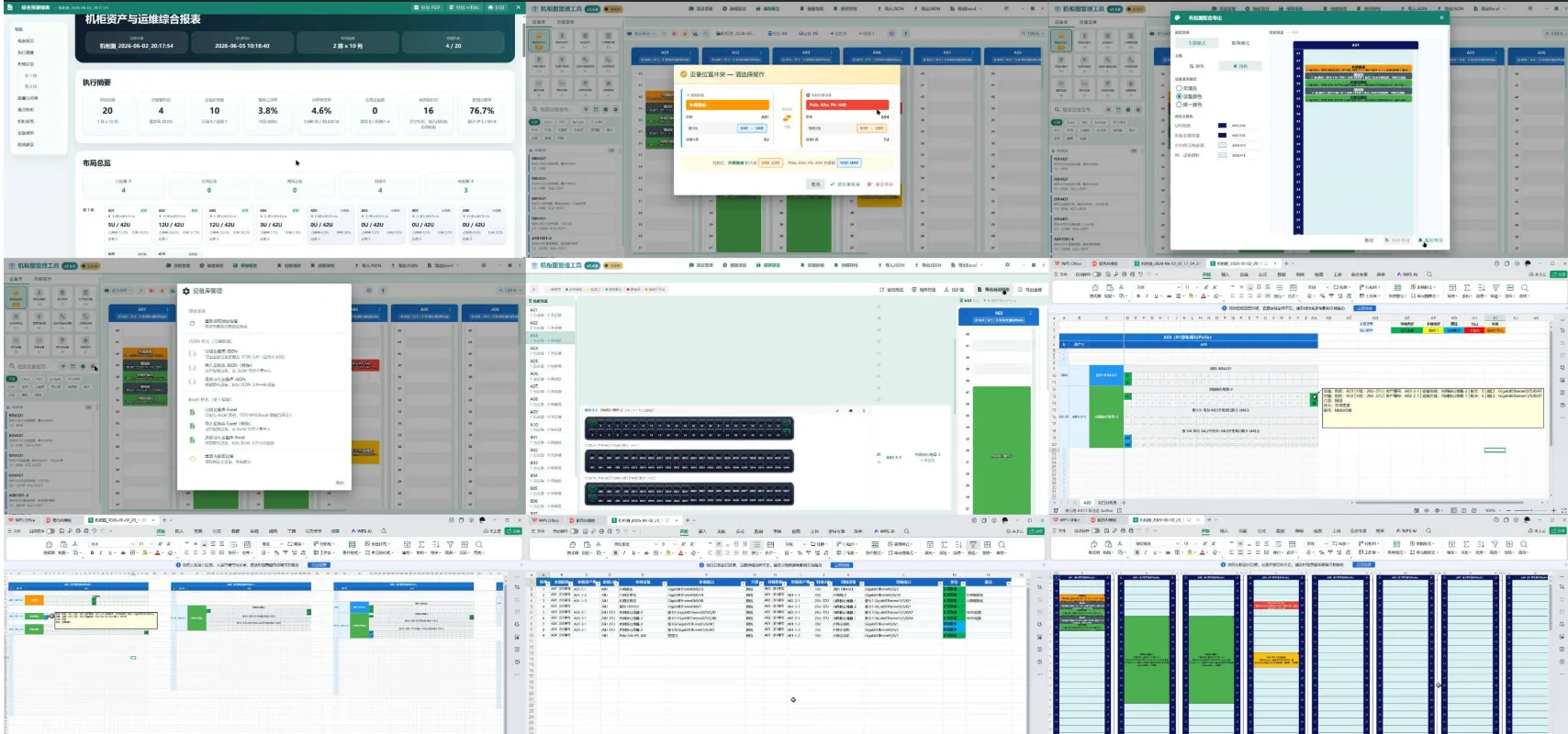1568x734 pixels.
Task: Click the document logo icon in report header
Action: 10,7
